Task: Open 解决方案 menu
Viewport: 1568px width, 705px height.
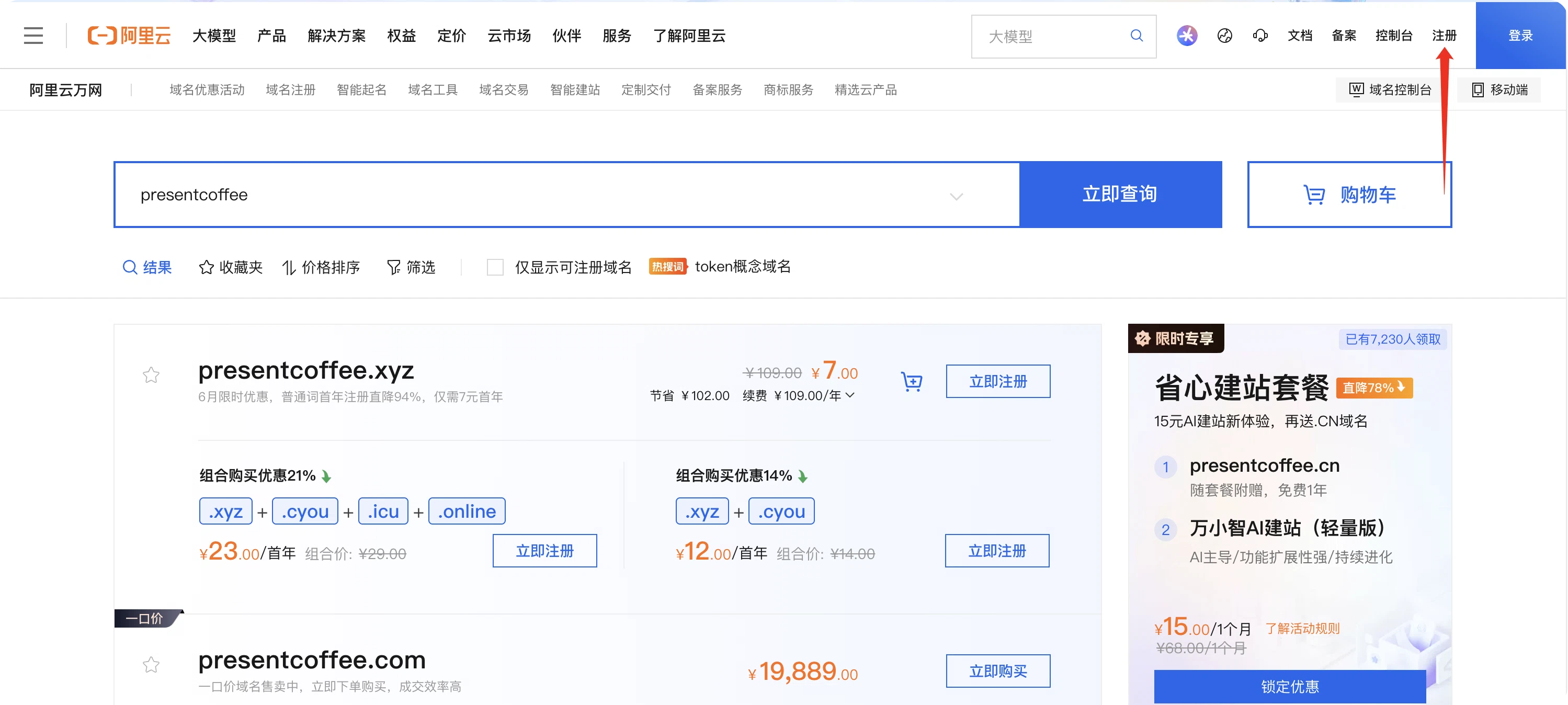Action: pos(337,36)
